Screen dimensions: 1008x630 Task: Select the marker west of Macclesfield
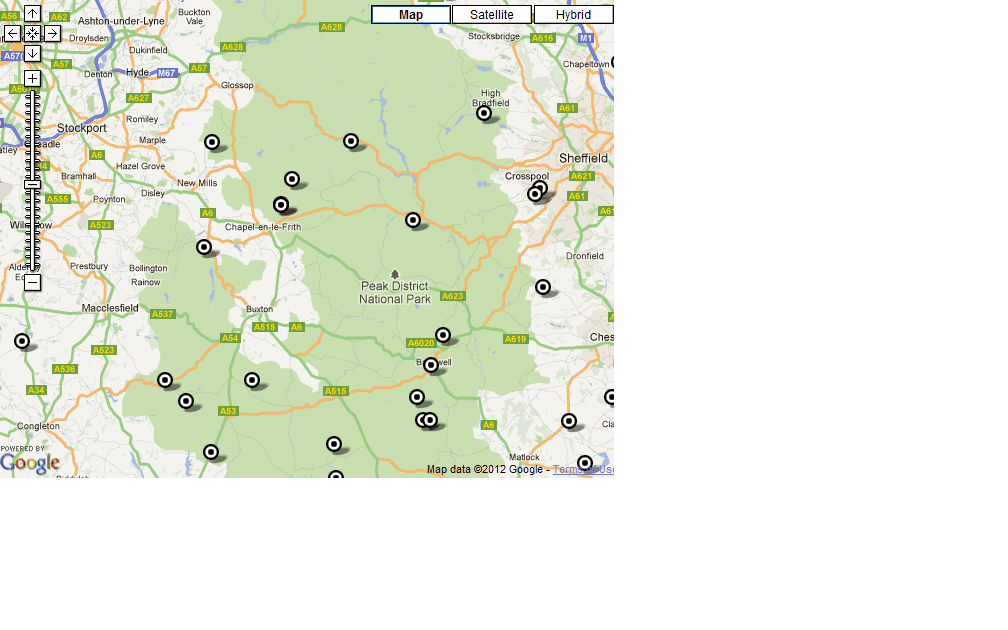[x=22, y=341]
